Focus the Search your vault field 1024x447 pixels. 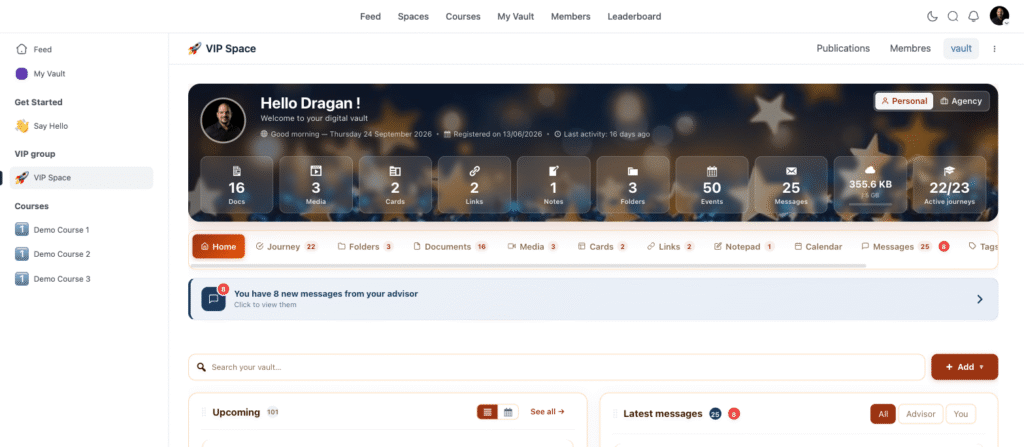[x=556, y=367]
